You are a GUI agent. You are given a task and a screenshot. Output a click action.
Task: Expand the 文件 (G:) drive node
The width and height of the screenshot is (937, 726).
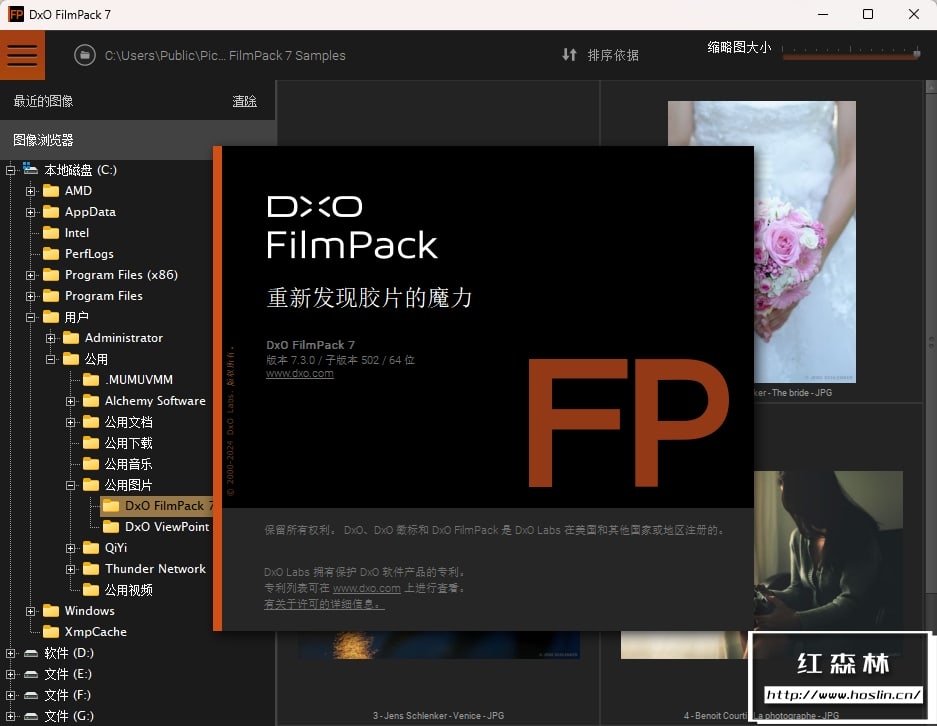(10, 716)
